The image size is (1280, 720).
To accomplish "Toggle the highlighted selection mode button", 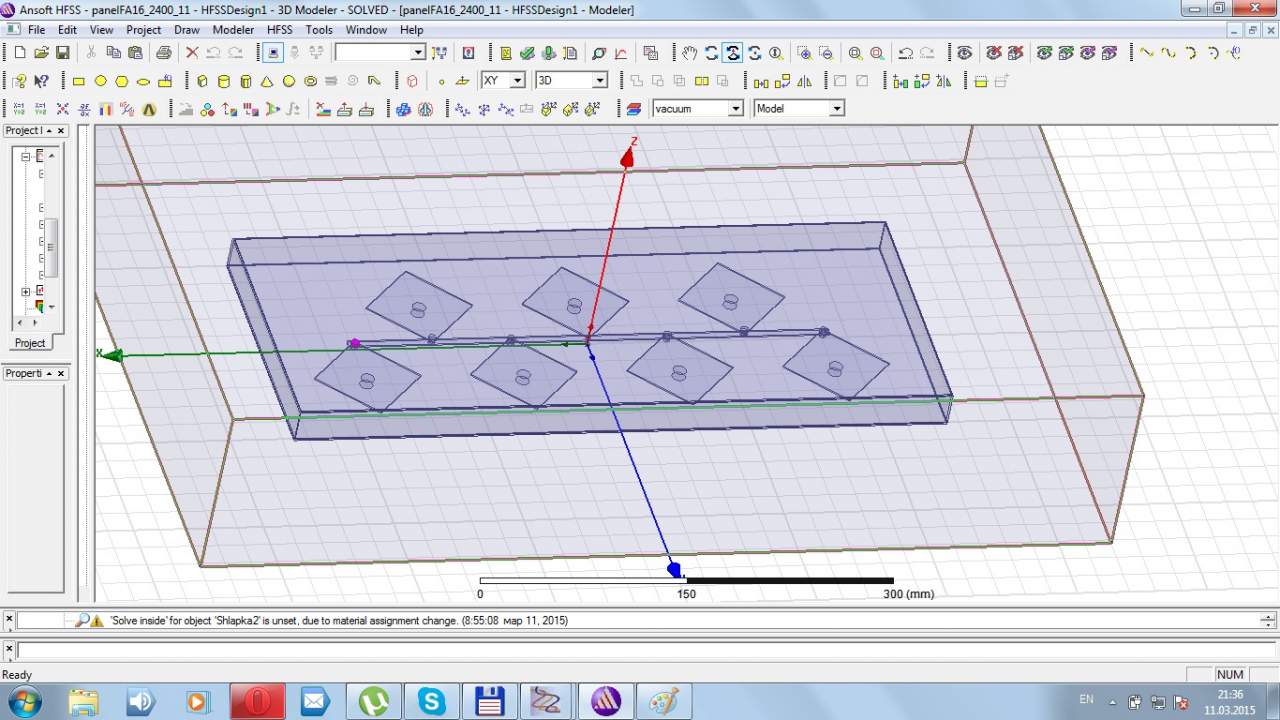I will coord(273,53).
